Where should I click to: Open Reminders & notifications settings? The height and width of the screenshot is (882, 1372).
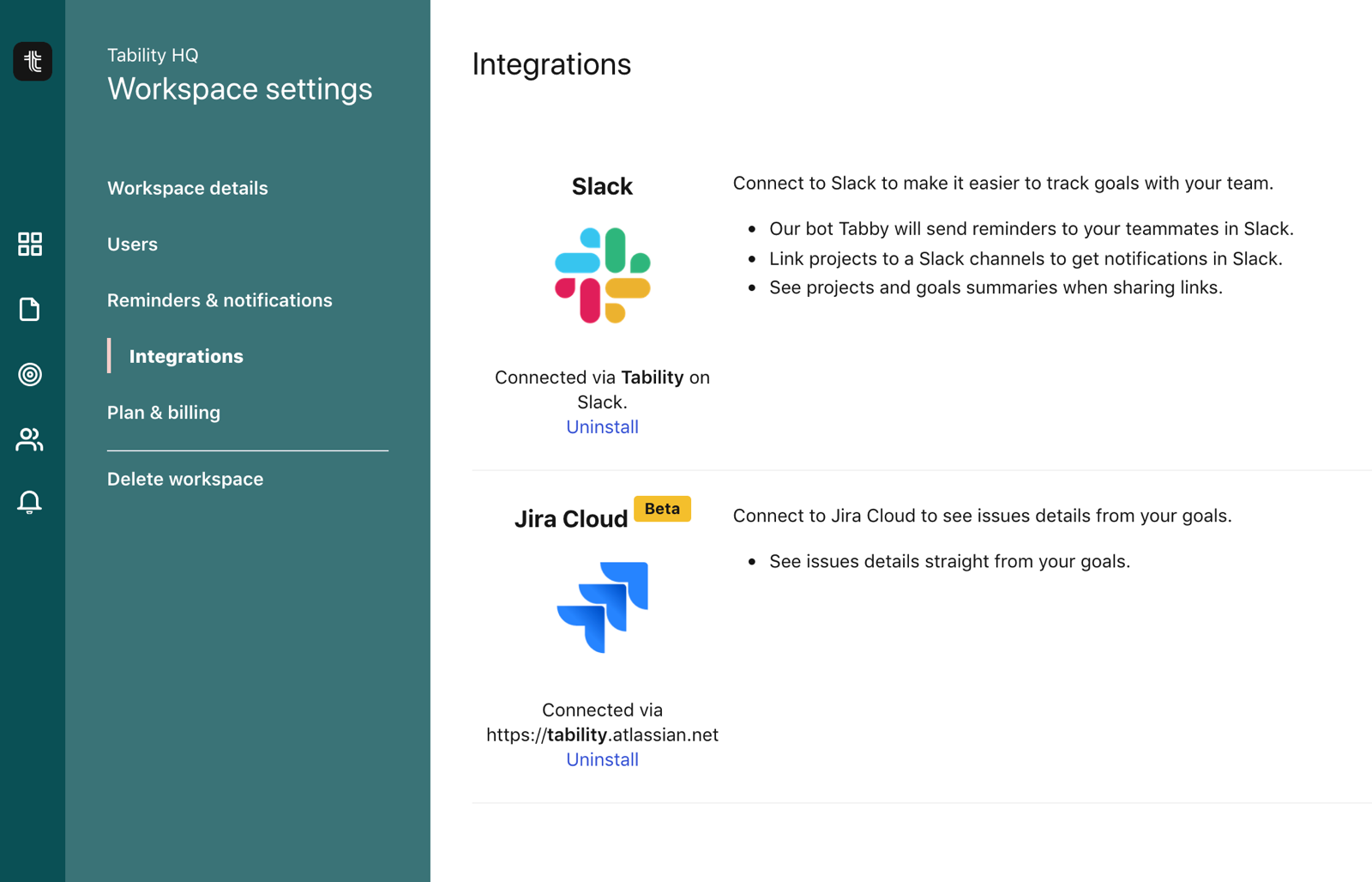pos(220,300)
